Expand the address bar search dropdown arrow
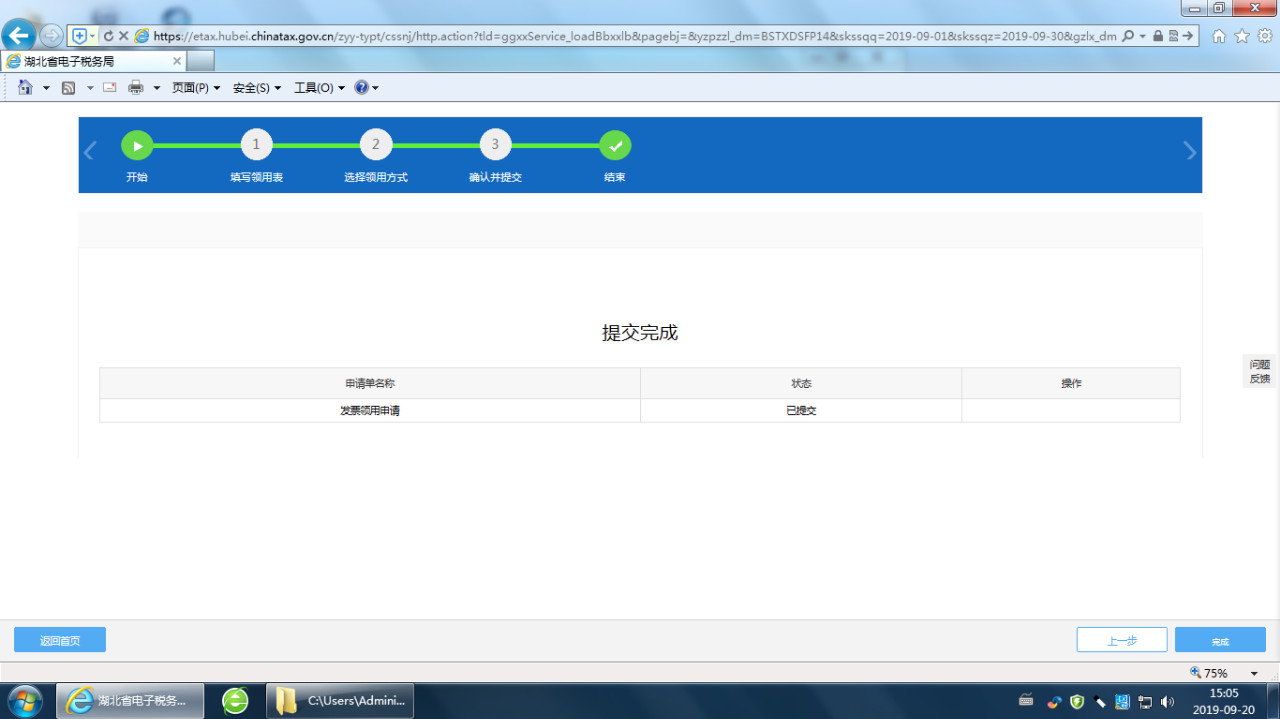 coord(1142,36)
